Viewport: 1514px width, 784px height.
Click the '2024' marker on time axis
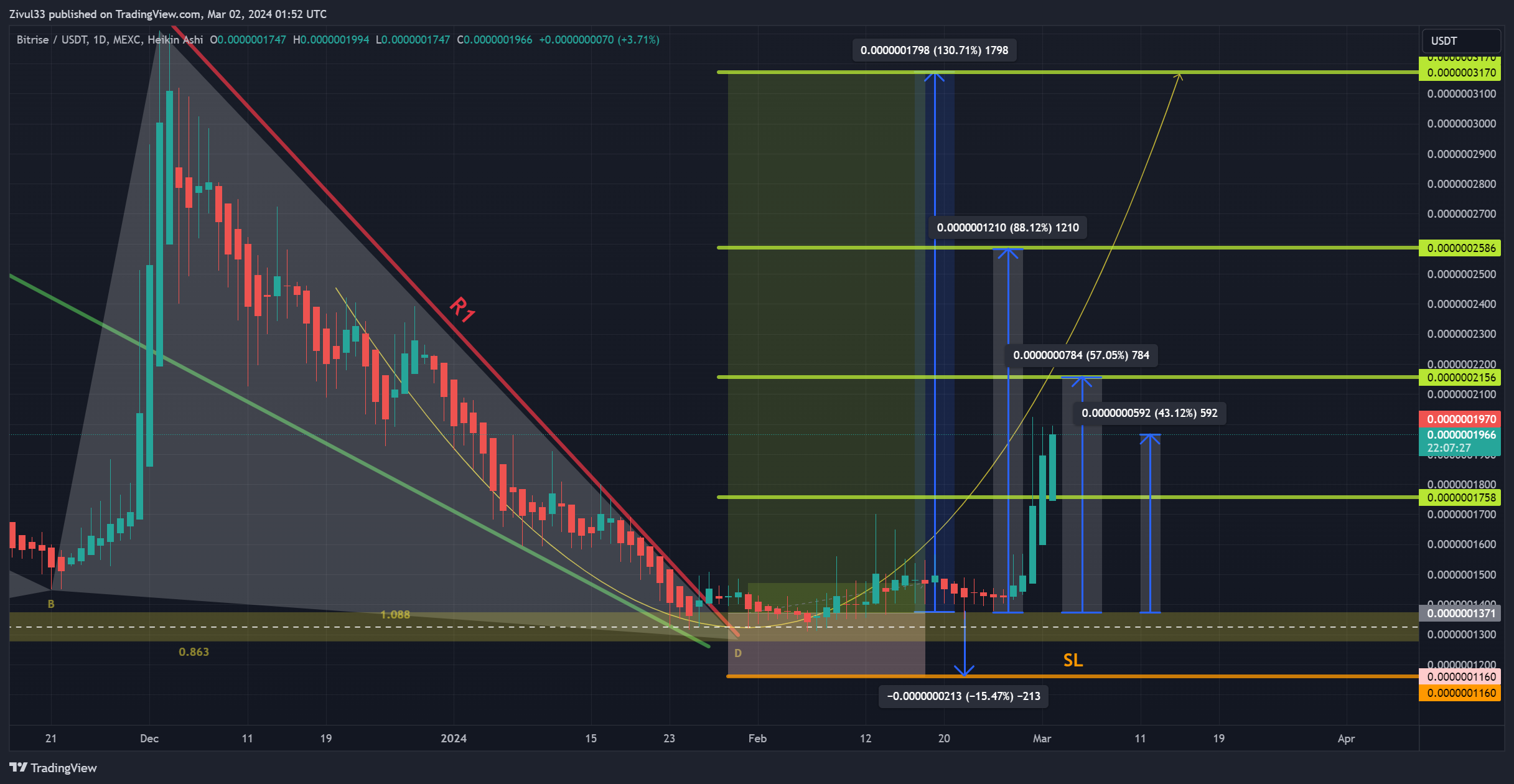pos(453,739)
